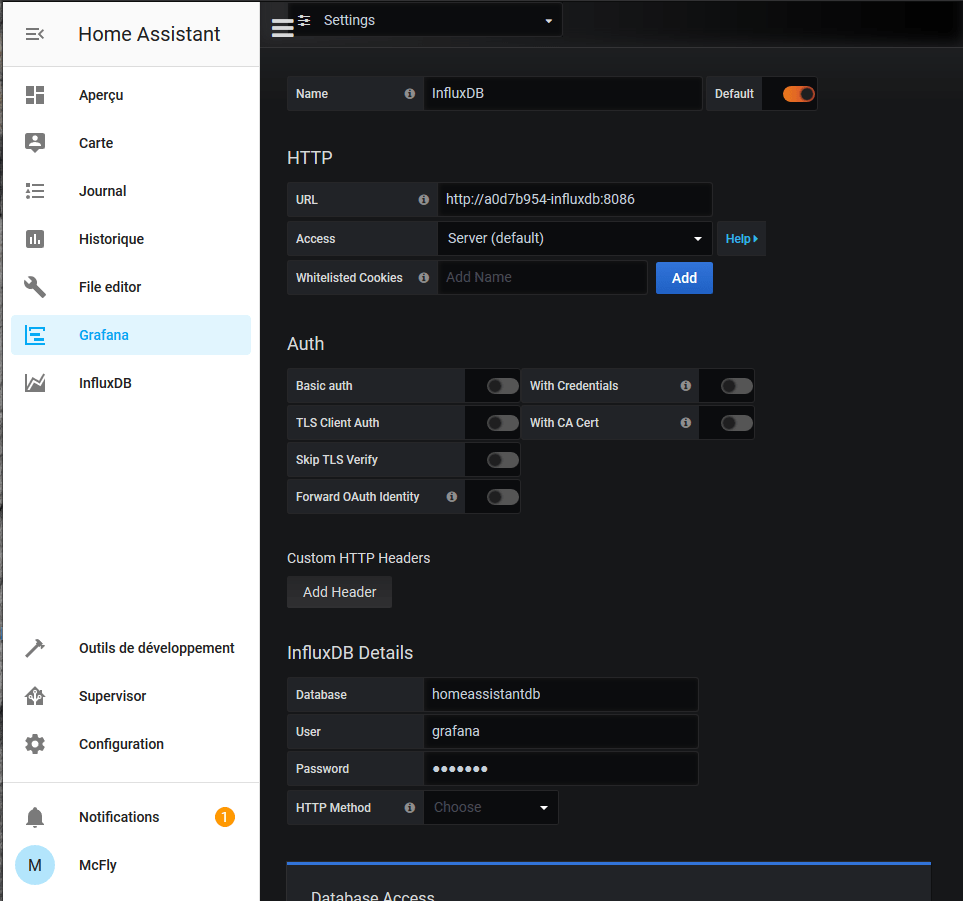Expand the Access Server (default) dropdown
The image size is (963, 901).
[x=574, y=239]
